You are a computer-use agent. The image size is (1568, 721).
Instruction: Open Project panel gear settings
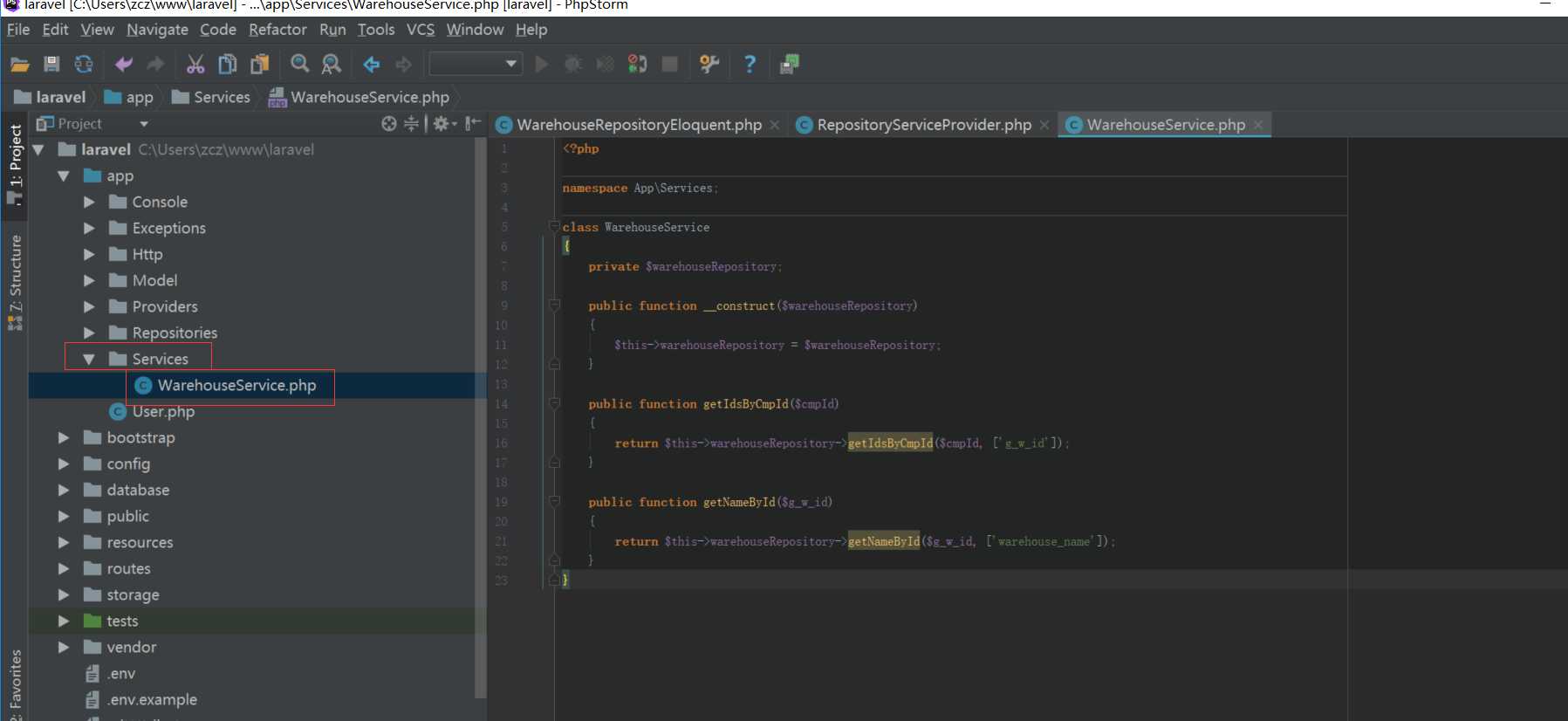[x=444, y=124]
